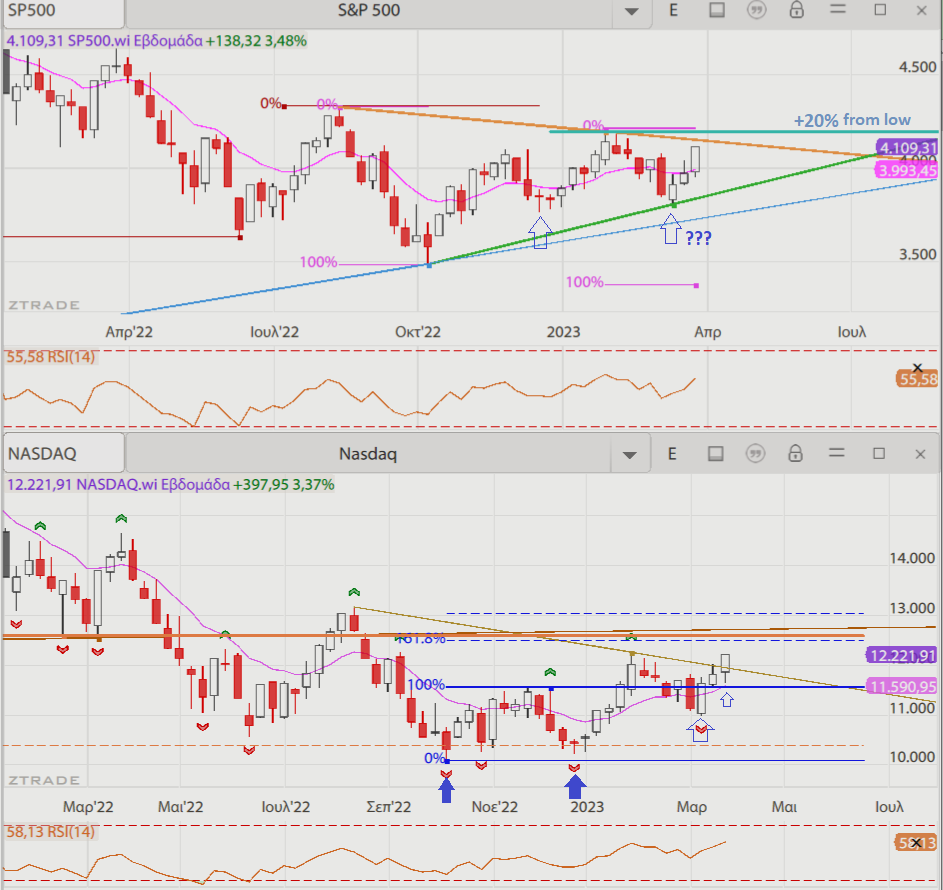This screenshot has height=890, width=943.
Task: Expand the S&P 500 instrument dropdown arrow
Action: coord(631,11)
